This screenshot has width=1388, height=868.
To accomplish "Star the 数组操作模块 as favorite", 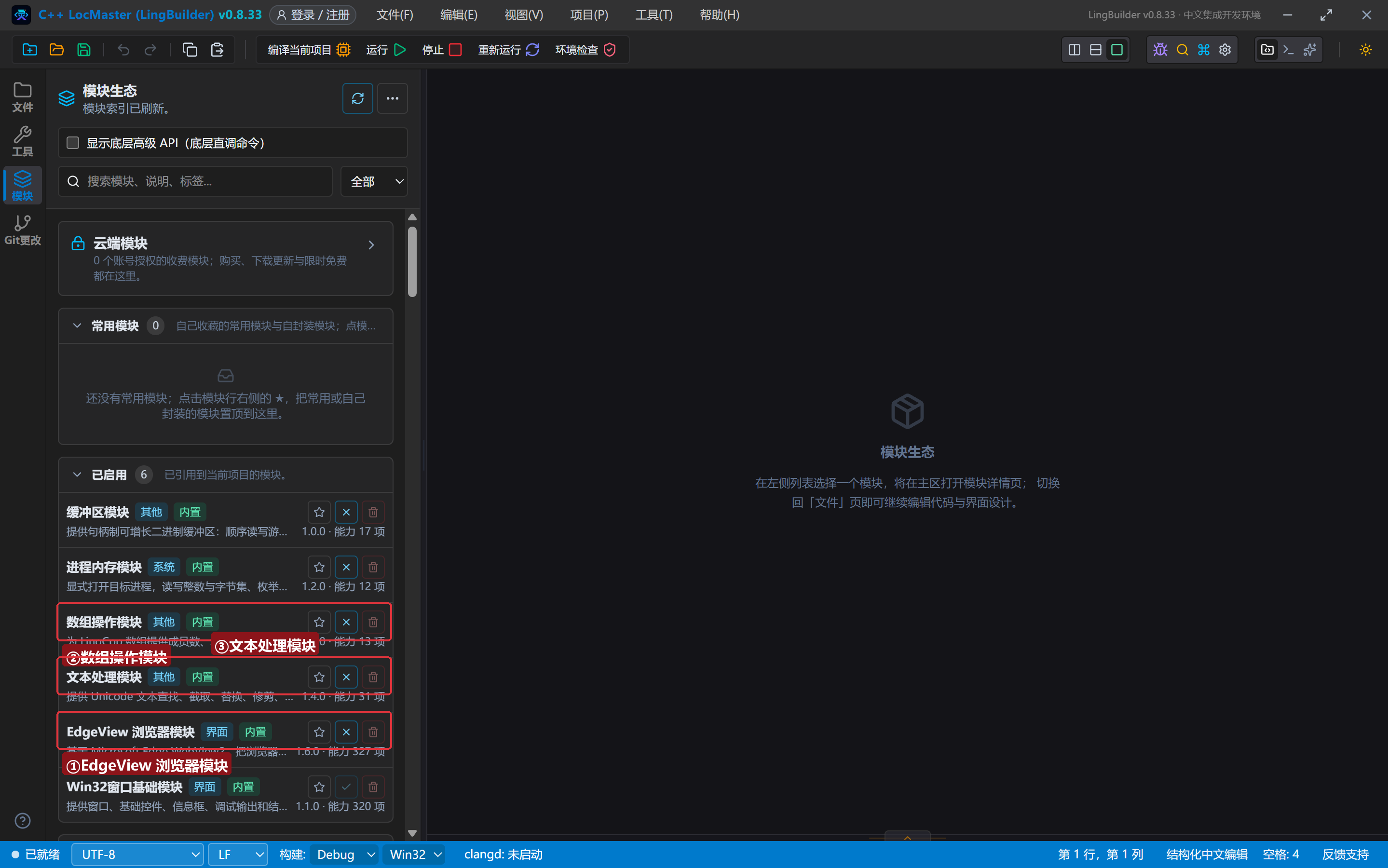I will pyautogui.click(x=319, y=622).
